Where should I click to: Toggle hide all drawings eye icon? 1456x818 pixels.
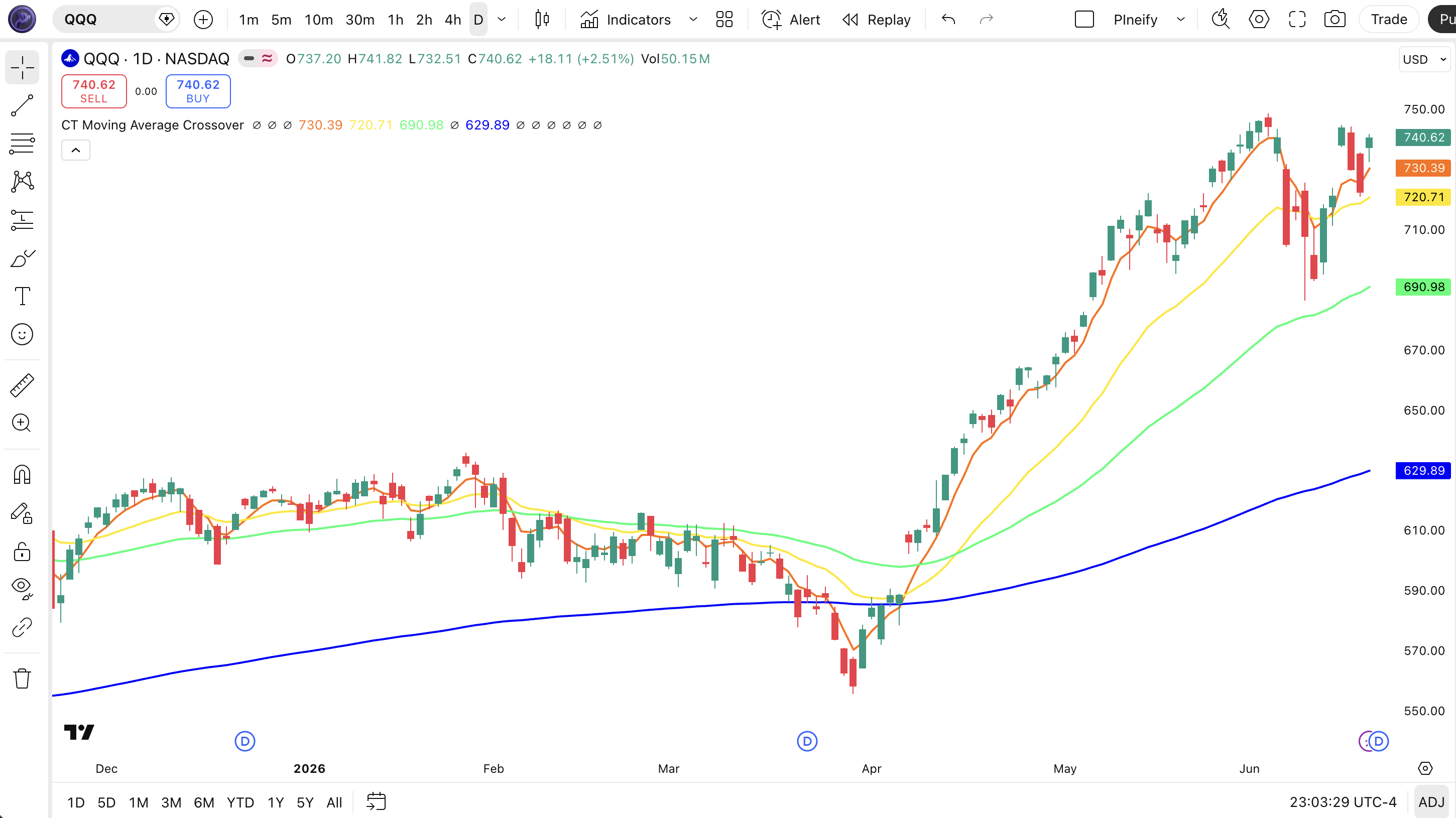pos(22,589)
